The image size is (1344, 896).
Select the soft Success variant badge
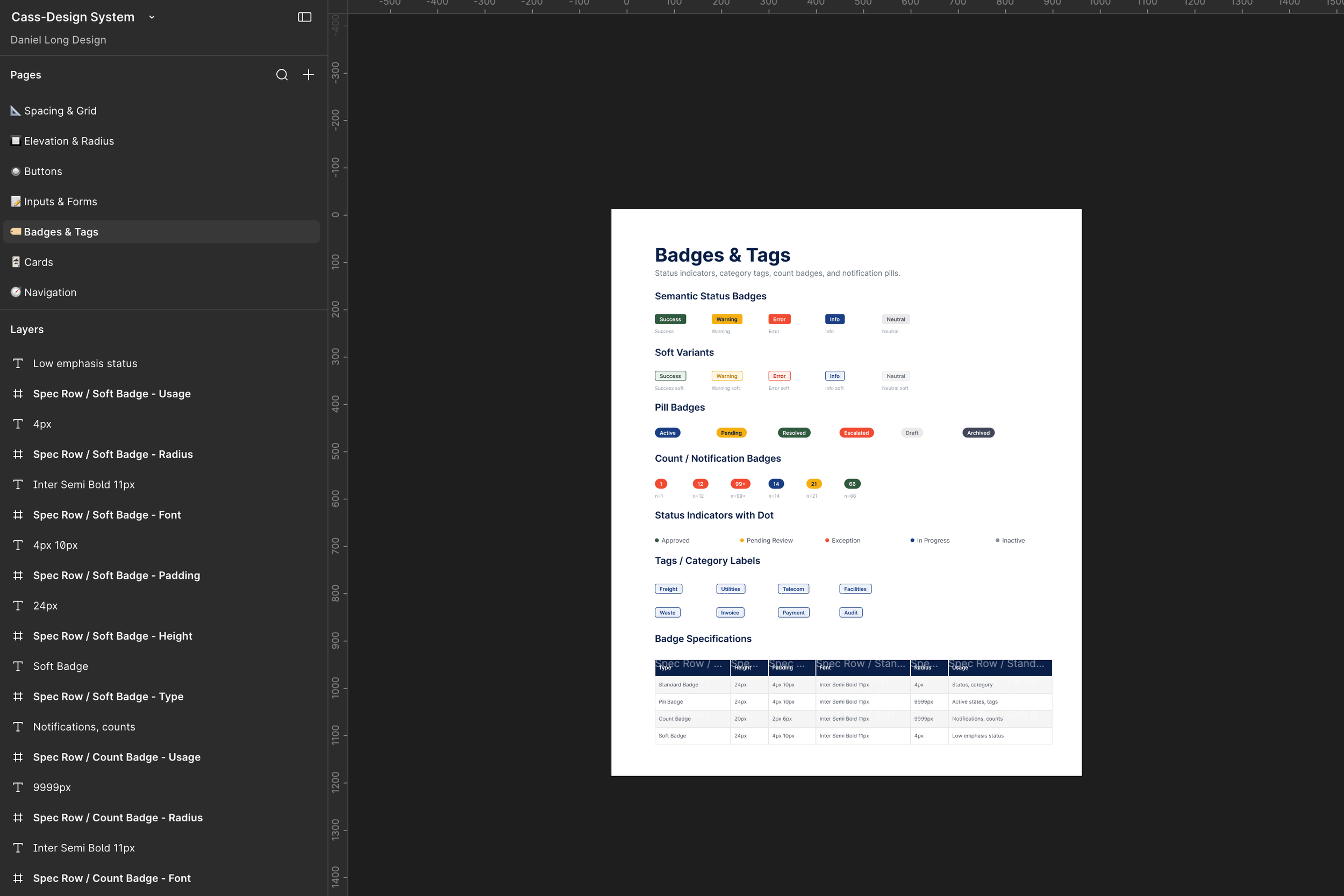[670, 376]
